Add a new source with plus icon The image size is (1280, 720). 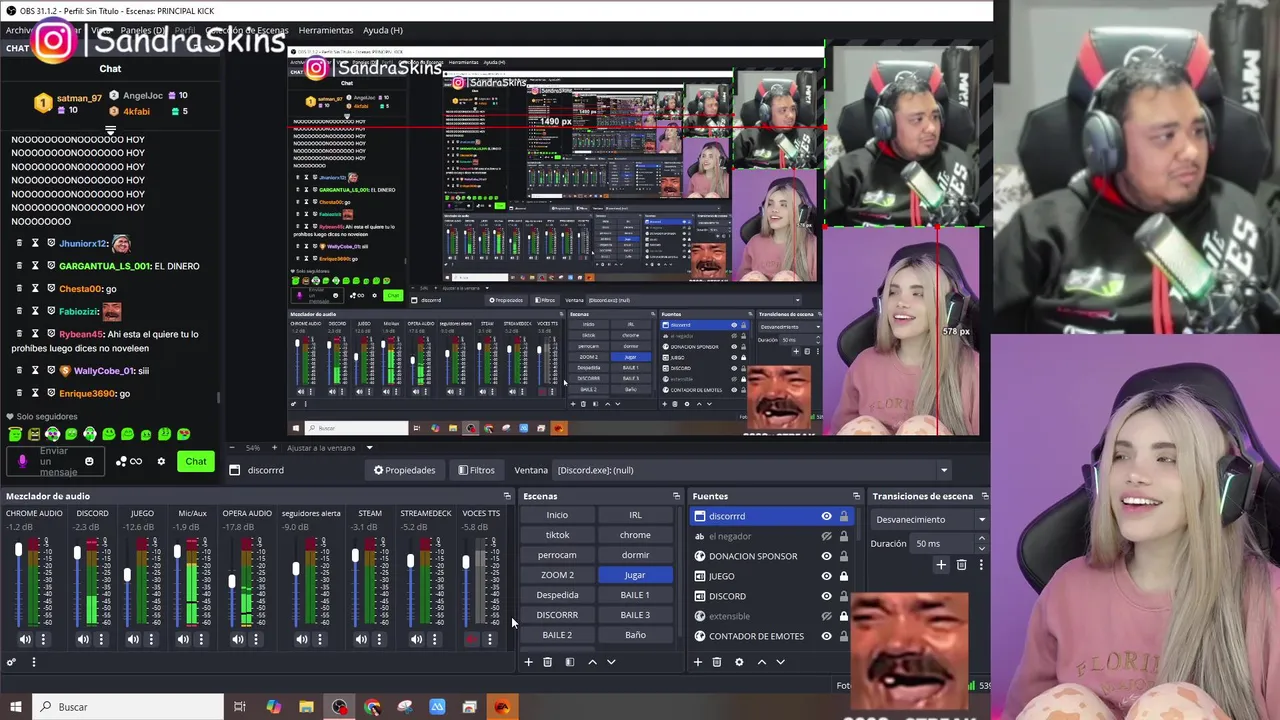click(x=698, y=662)
